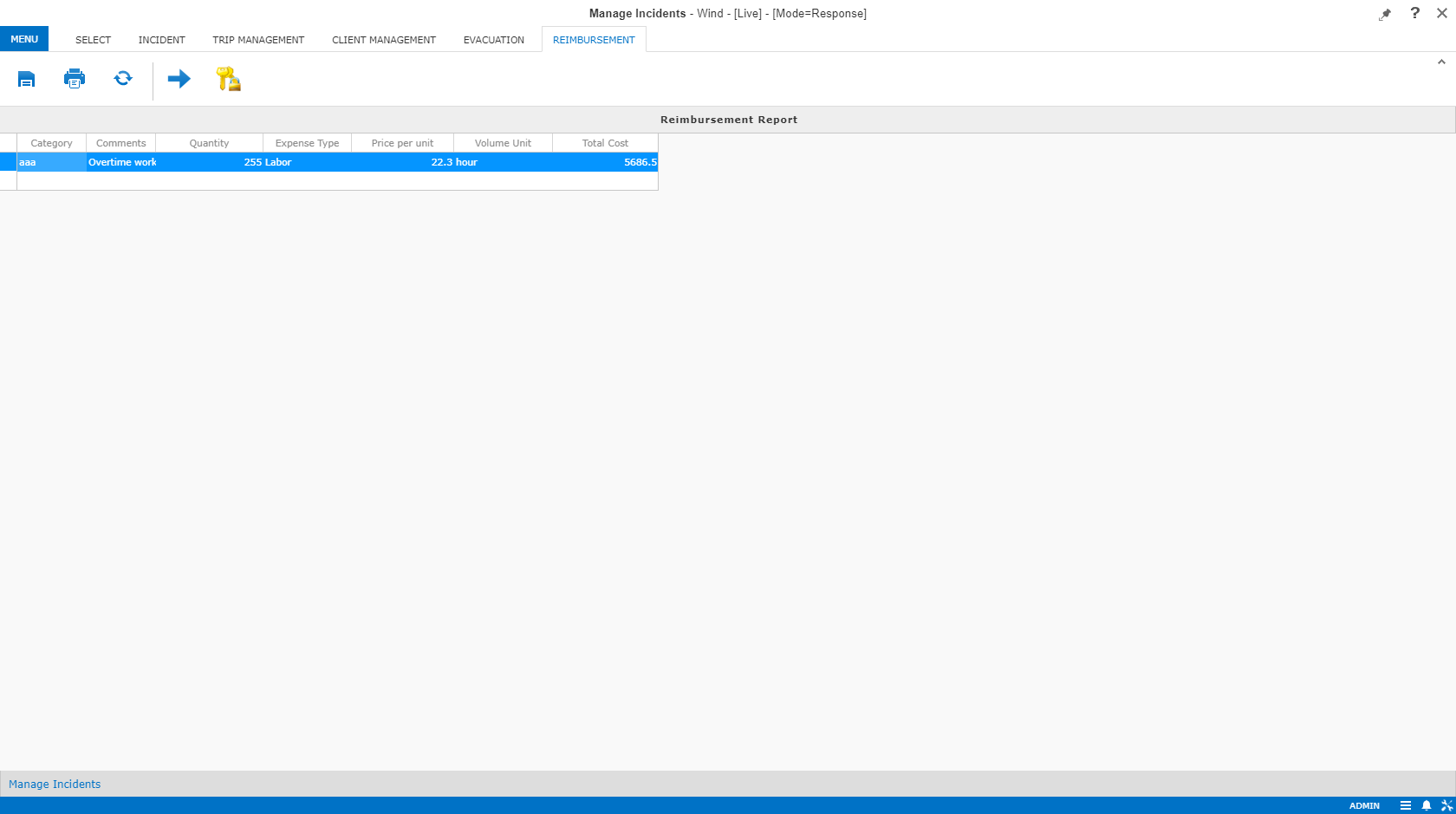Screen dimensions: 1456x814
Task: Open help using the question mark icon
Action: [x=1415, y=13]
